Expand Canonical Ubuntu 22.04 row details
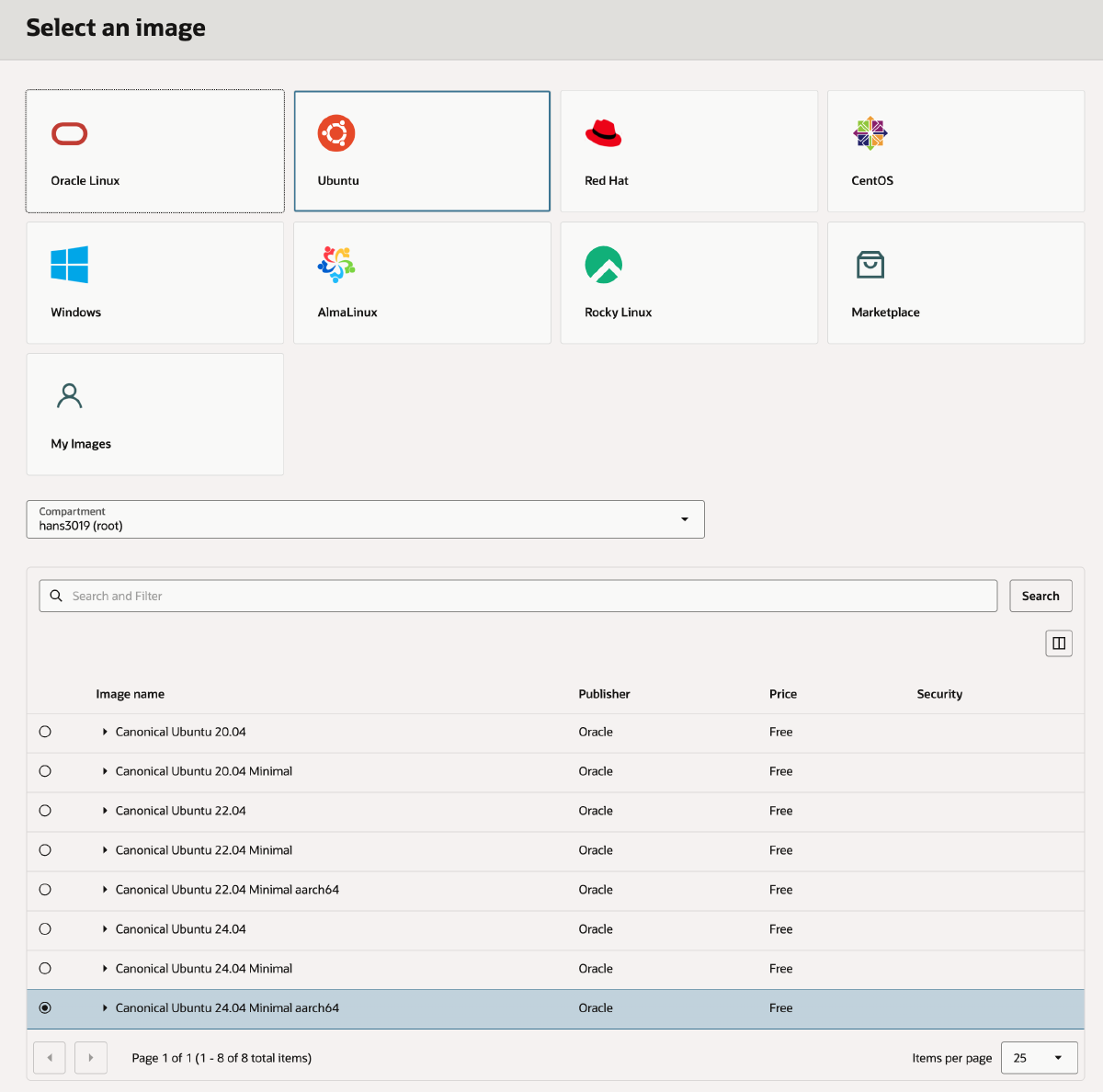This screenshot has width=1103, height=1092. (105, 811)
